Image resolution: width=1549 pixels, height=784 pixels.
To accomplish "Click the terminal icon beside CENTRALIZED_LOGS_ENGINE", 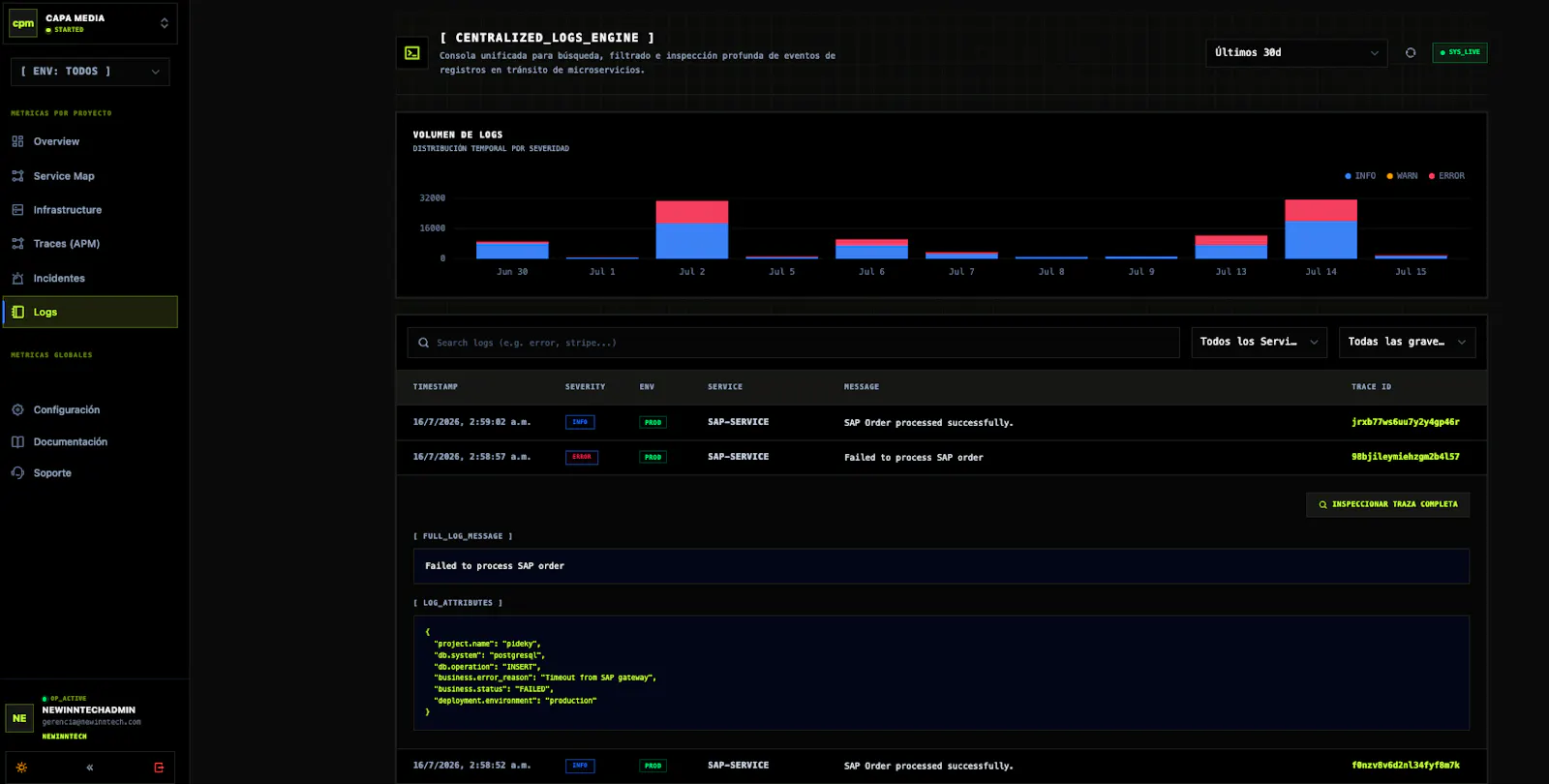I will [412, 53].
